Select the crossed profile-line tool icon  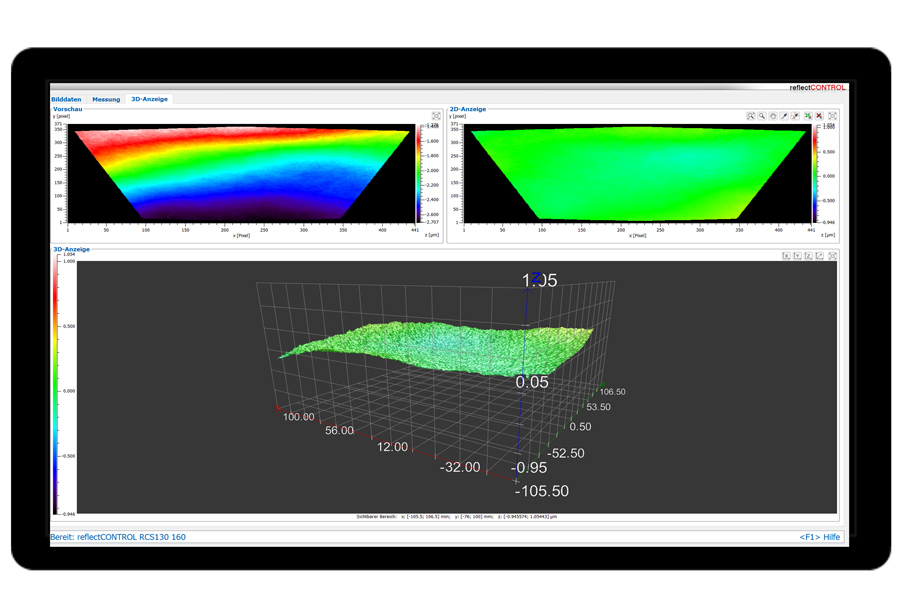795,116
